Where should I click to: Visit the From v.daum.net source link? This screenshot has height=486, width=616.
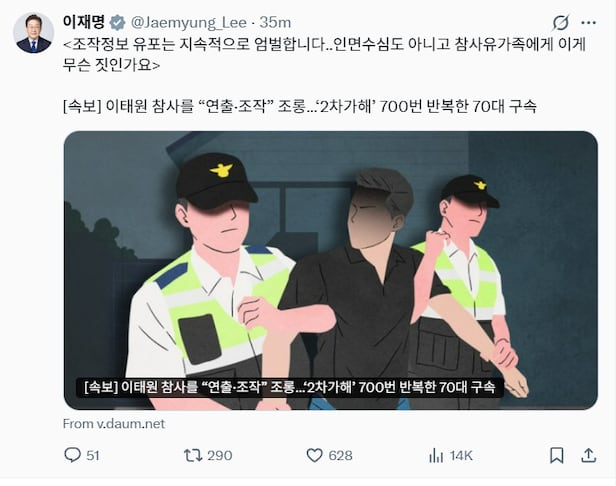[x=114, y=424]
